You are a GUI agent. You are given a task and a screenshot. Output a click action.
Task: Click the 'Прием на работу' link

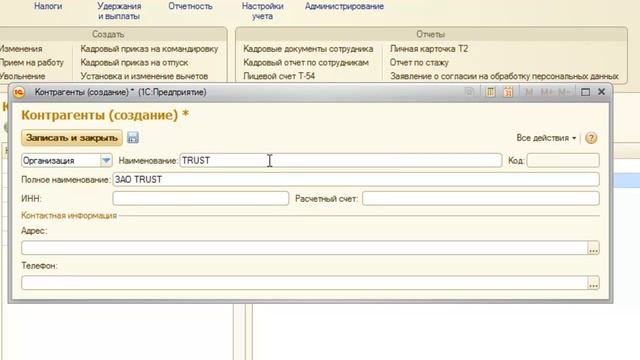tap(32, 62)
